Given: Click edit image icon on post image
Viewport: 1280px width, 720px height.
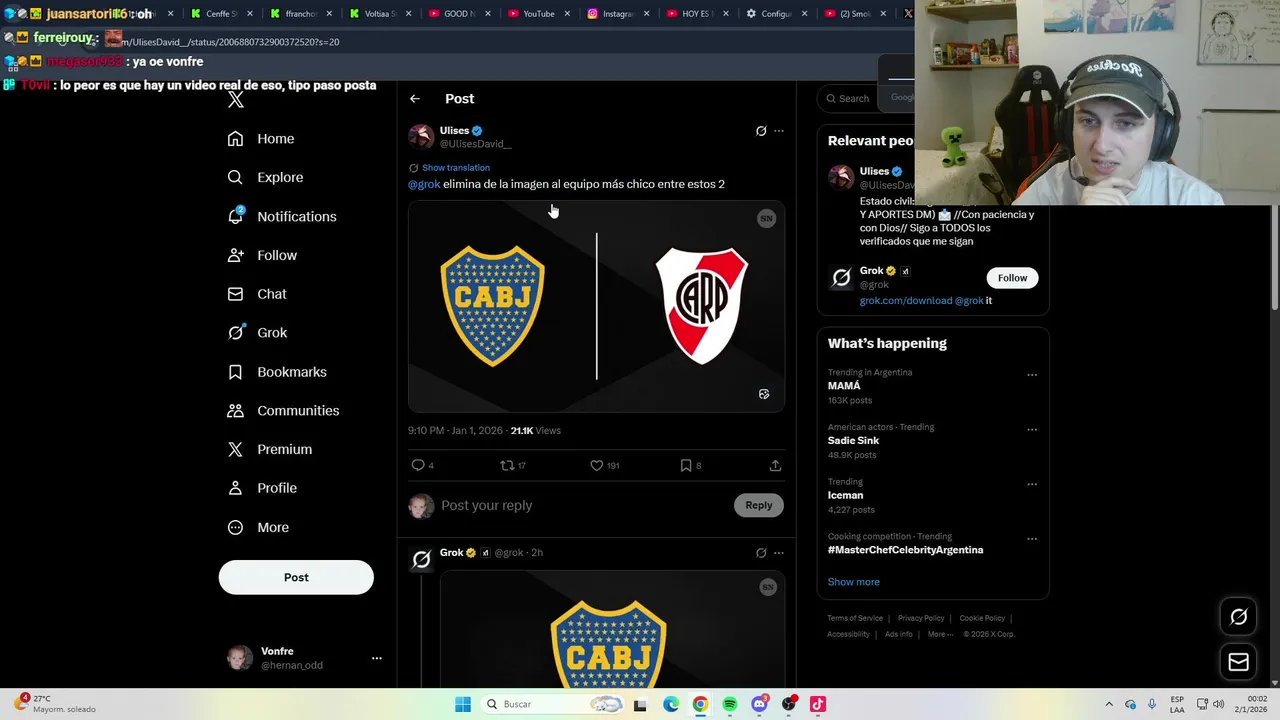Looking at the screenshot, I should [764, 394].
